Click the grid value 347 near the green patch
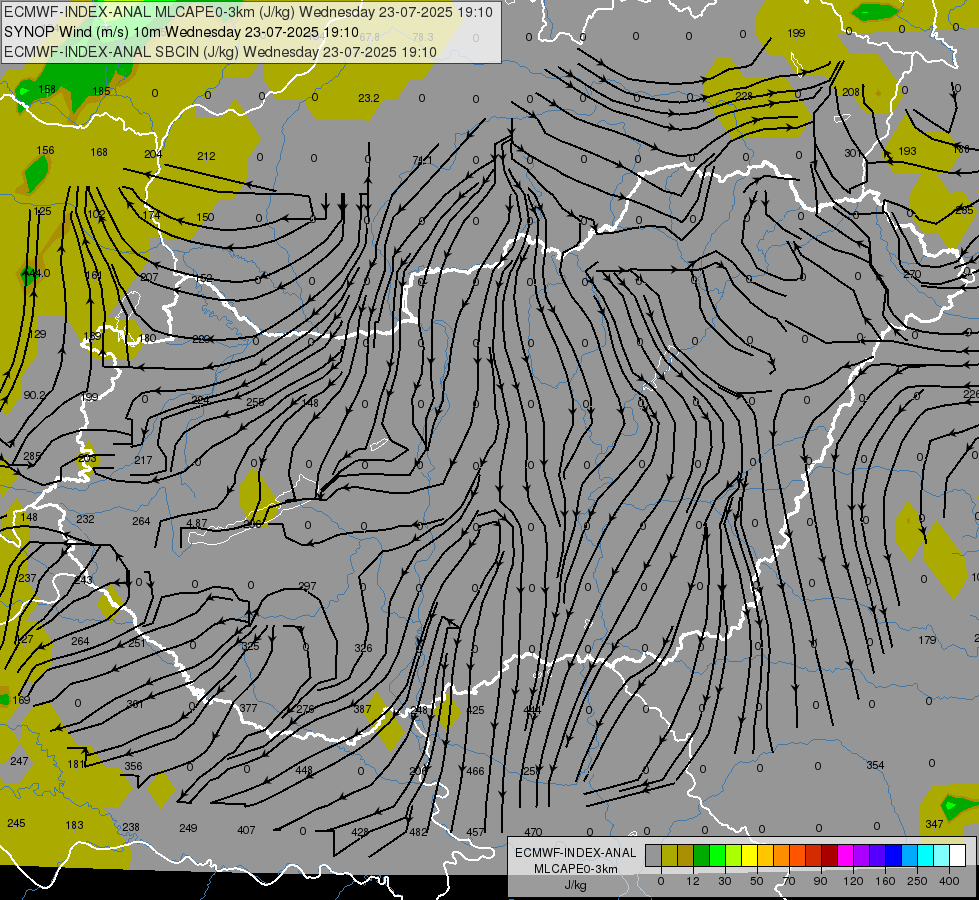Screen dimensions: 979x900 934,824
